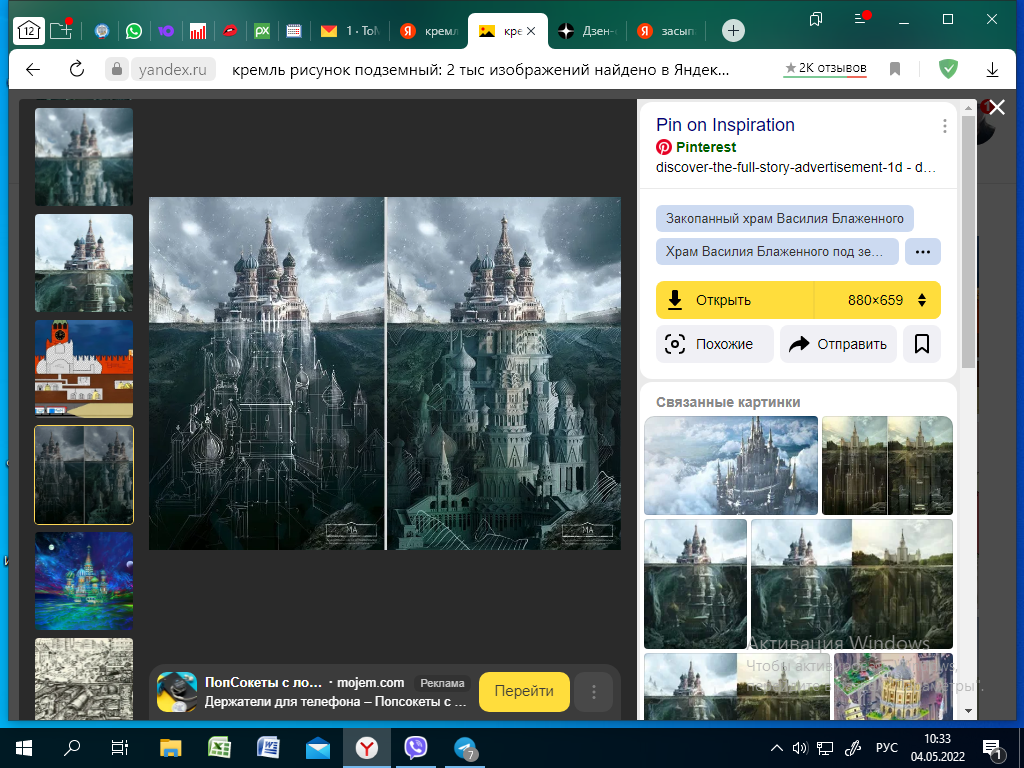Switch to the Yandex tab labeled кремл
The height and width of the screenshot is (768, 1024).
pyautogui.click(x=429, y=31)
